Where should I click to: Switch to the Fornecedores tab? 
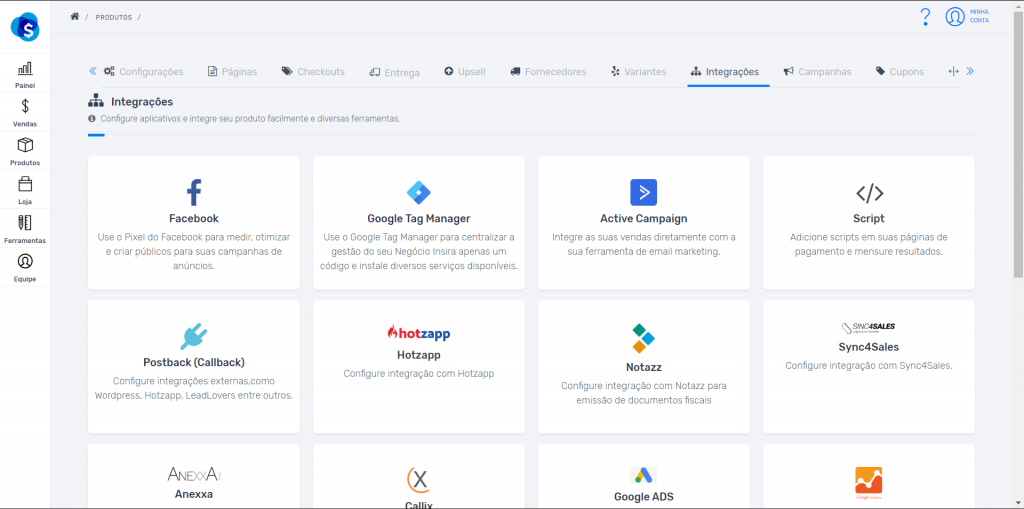[548, 72]
